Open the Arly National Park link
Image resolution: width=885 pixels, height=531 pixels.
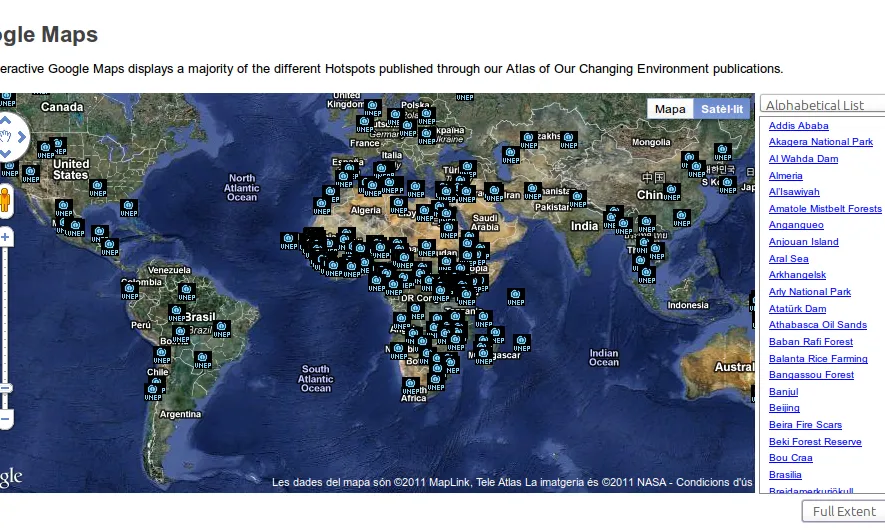pyautogui.click(x=809, y=292)
